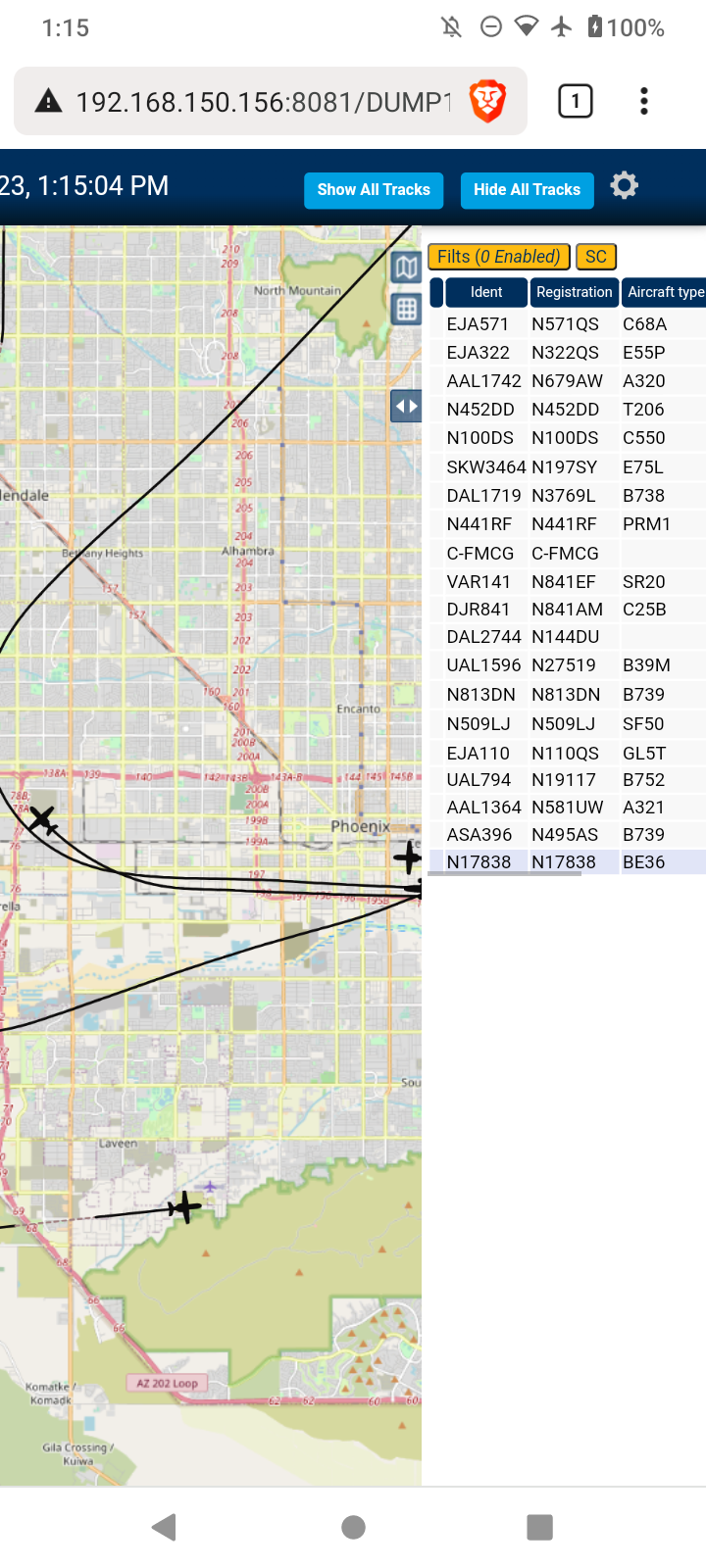Select flight AAL1364 row
This screenshot has width=706, height=1568.
tap(568, 807)
